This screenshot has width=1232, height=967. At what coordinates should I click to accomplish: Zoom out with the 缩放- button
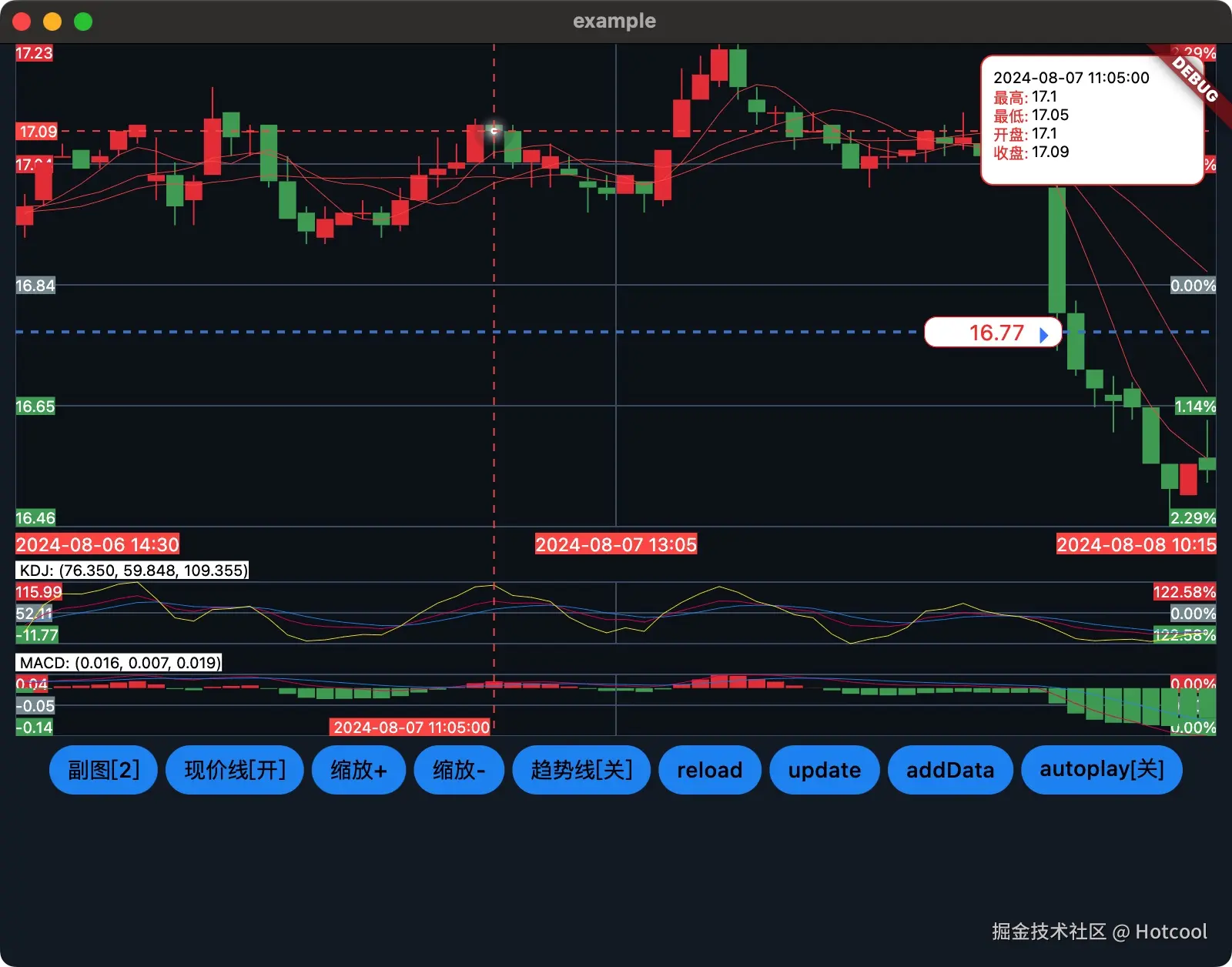point(459,769)
